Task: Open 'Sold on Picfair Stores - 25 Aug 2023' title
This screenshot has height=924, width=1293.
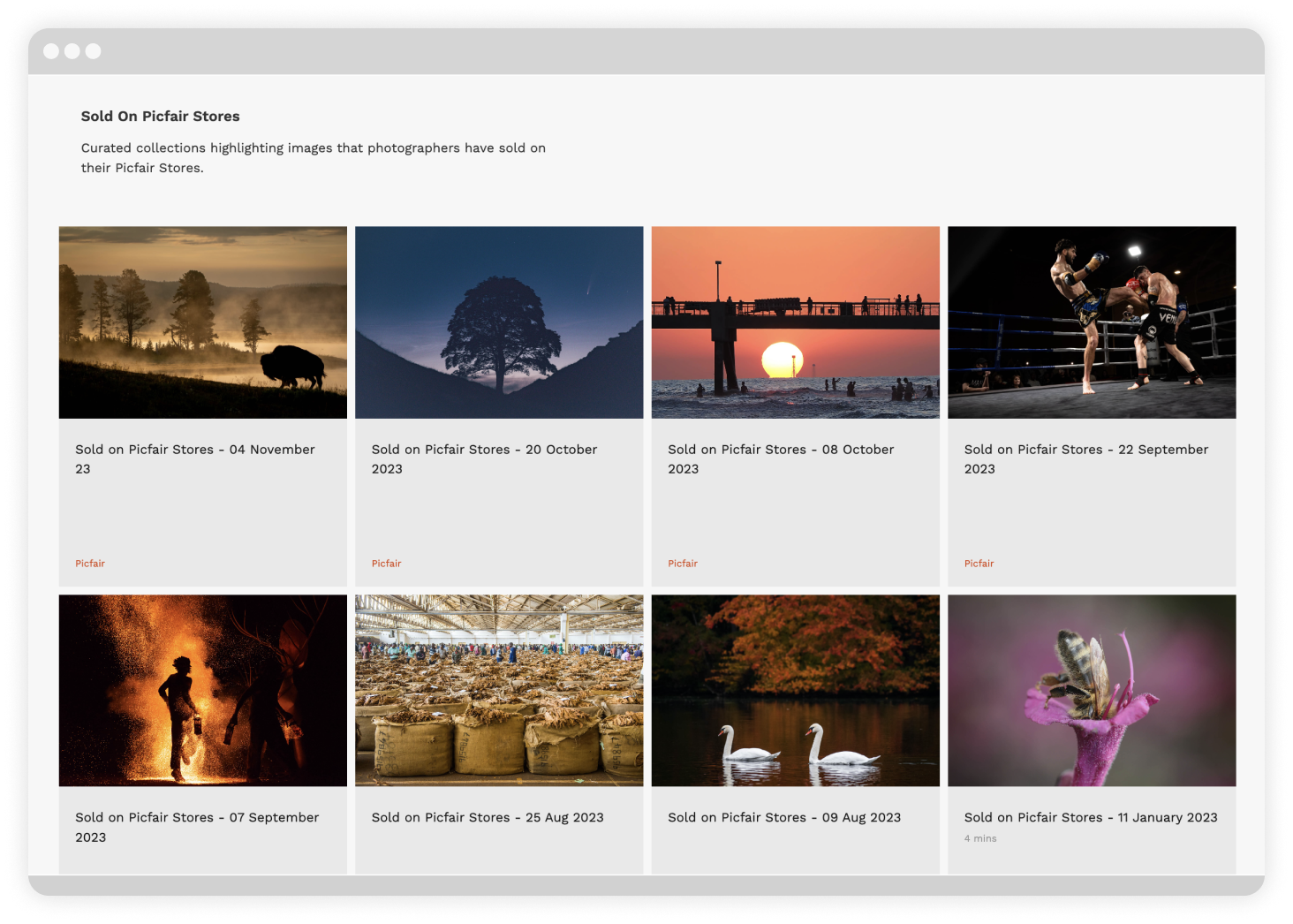Action: pos(488,818)
